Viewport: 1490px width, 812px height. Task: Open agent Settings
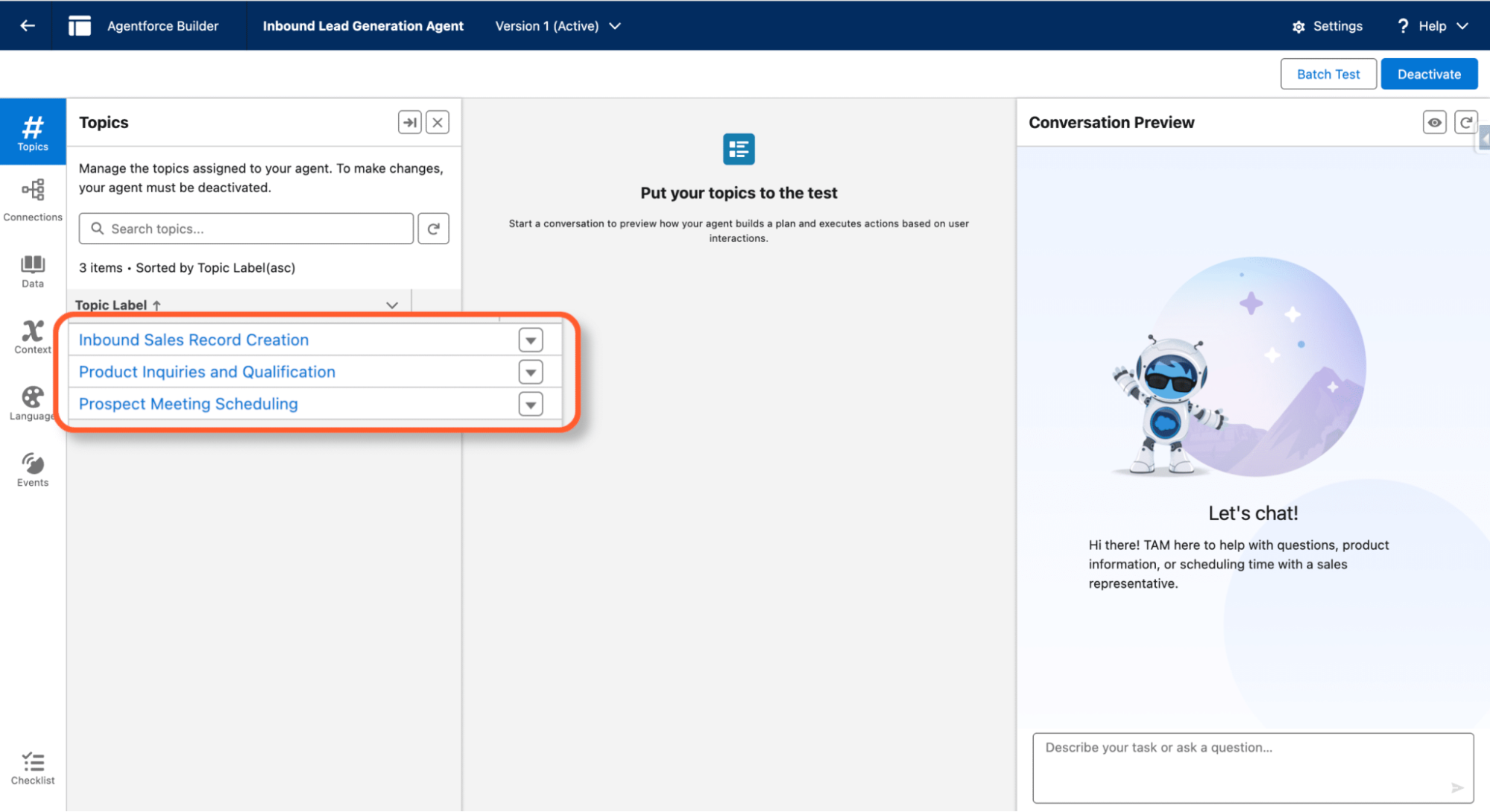tap(1328, 25)
